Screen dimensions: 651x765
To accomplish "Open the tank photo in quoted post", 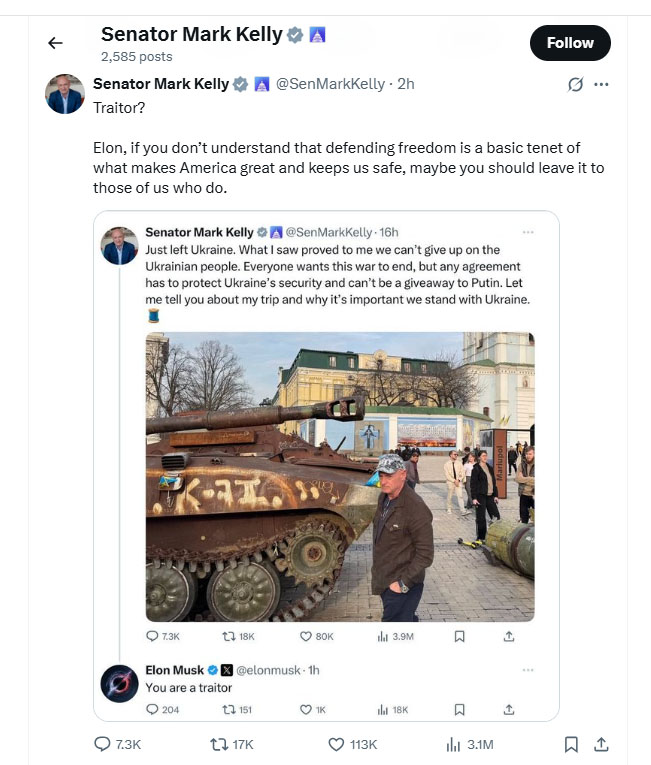I will pos(340,476).
